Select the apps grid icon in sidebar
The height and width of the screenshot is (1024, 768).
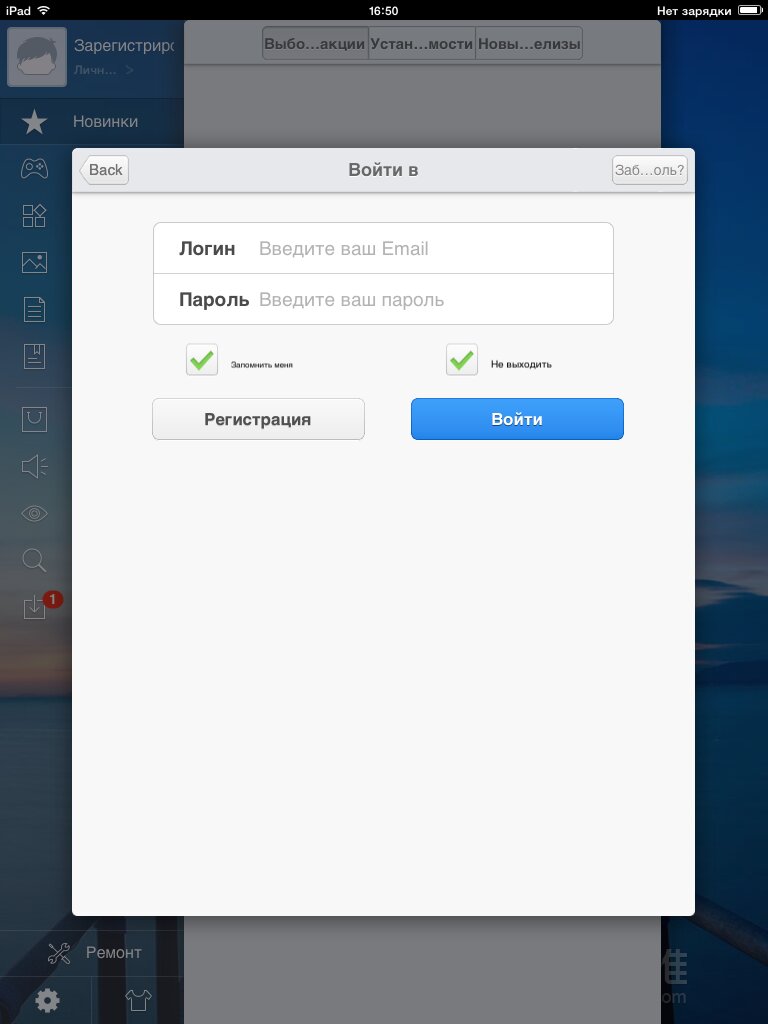tap(34, 216)
